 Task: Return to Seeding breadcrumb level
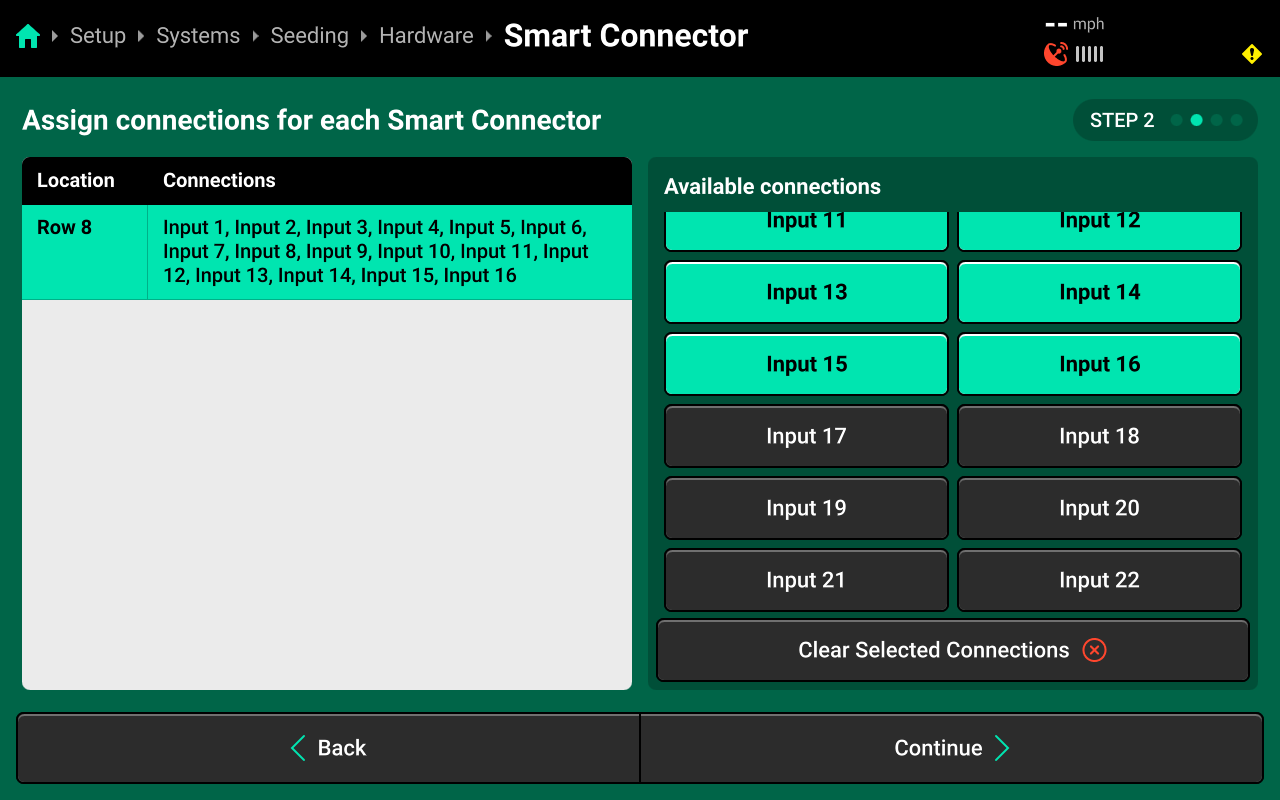309,36
